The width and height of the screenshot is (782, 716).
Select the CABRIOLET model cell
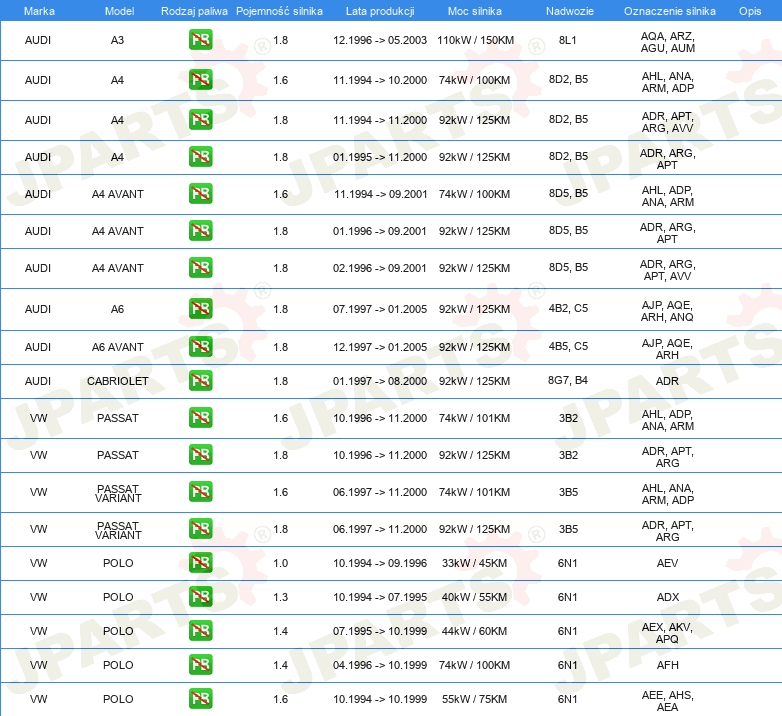point(118,381)
